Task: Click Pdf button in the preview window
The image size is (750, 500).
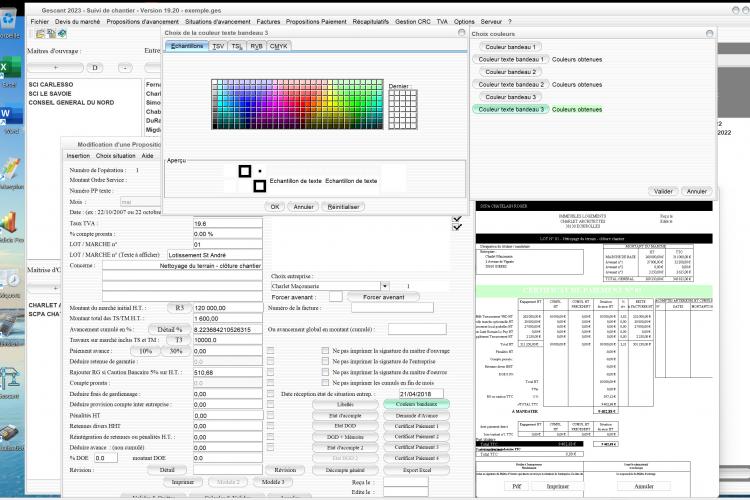Action: [x=517, y=486]
